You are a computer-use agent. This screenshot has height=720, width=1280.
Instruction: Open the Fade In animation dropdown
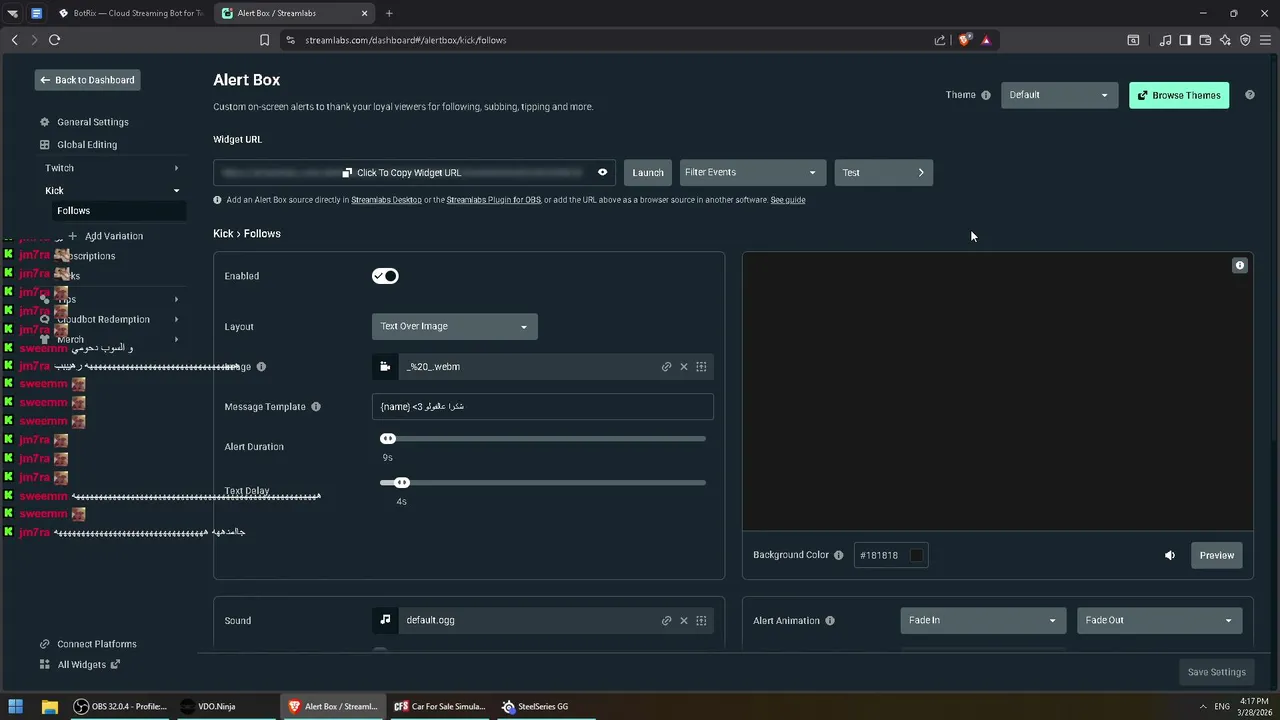[x=982, y=620]
